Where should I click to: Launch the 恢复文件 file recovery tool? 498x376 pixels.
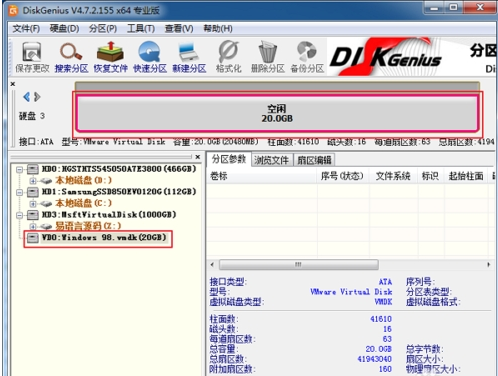(110, 57)
